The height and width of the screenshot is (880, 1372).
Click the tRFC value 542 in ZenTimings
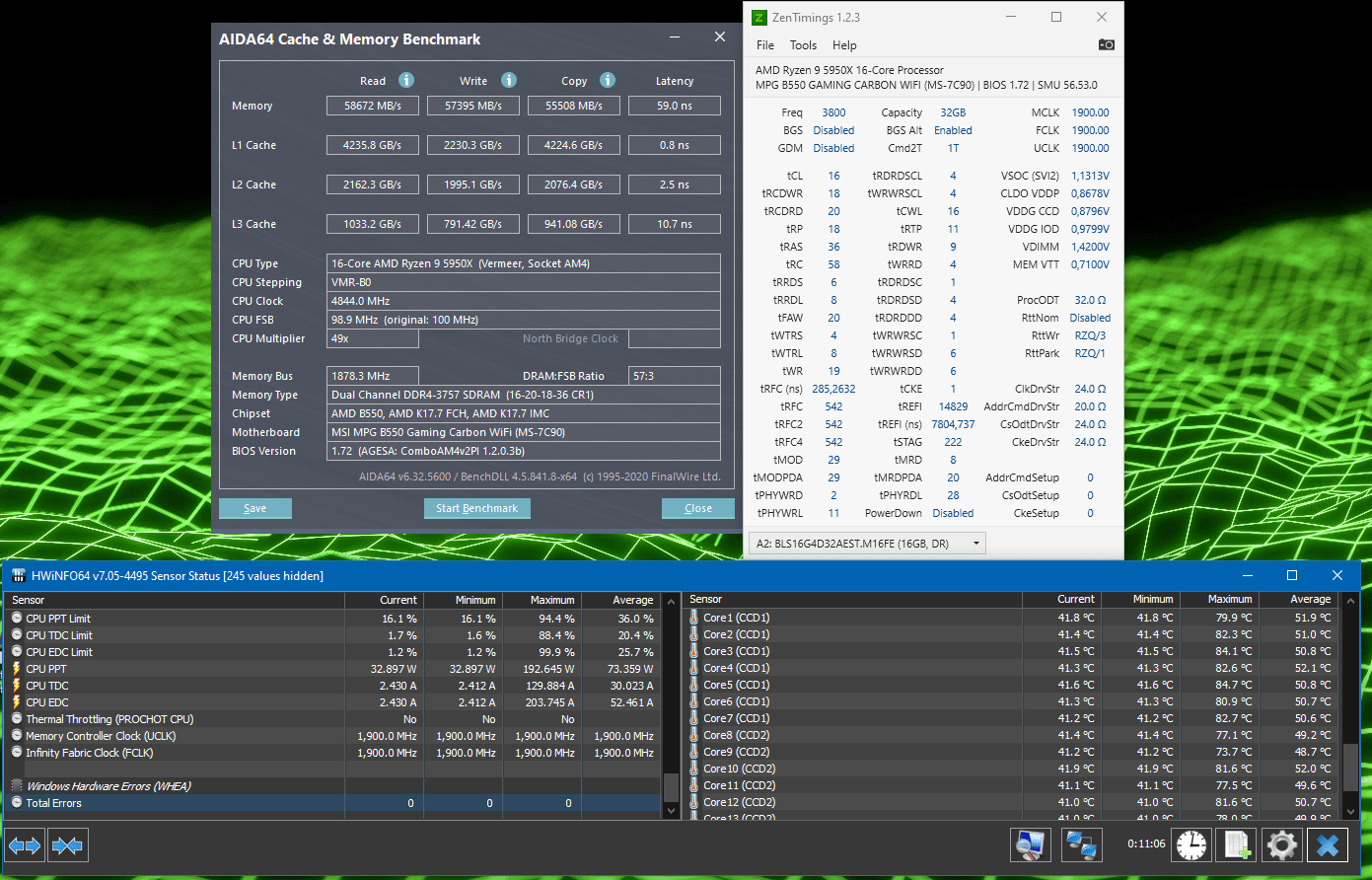click(x=834, y=406)
